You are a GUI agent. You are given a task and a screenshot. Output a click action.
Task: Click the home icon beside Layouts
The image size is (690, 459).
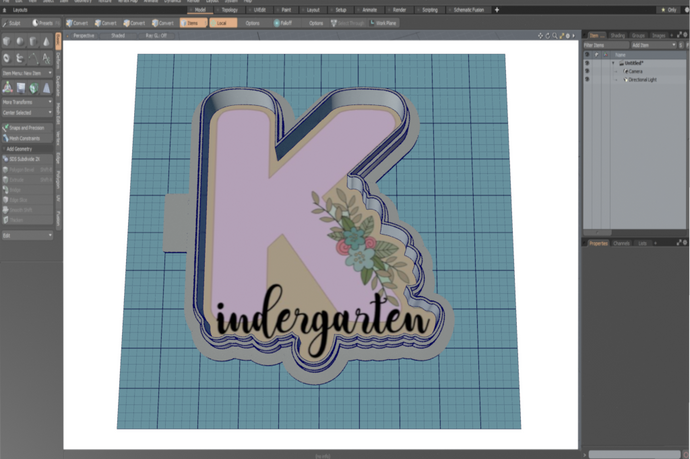click(4, 10)
